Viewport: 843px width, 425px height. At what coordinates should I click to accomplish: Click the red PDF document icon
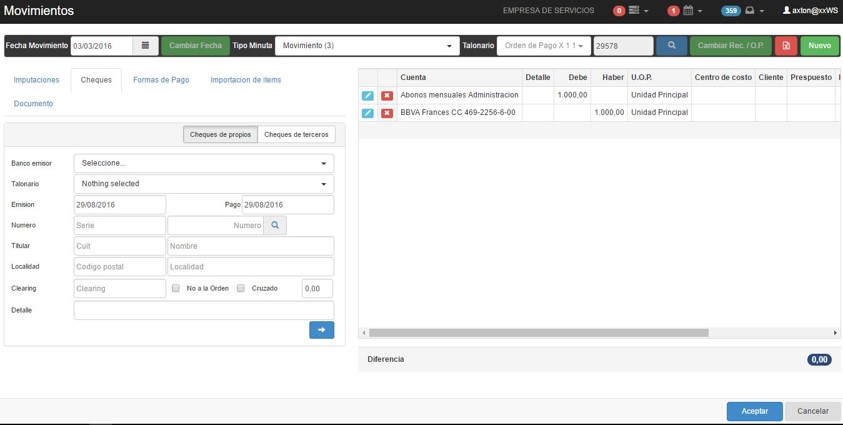[x=786, y=46]
